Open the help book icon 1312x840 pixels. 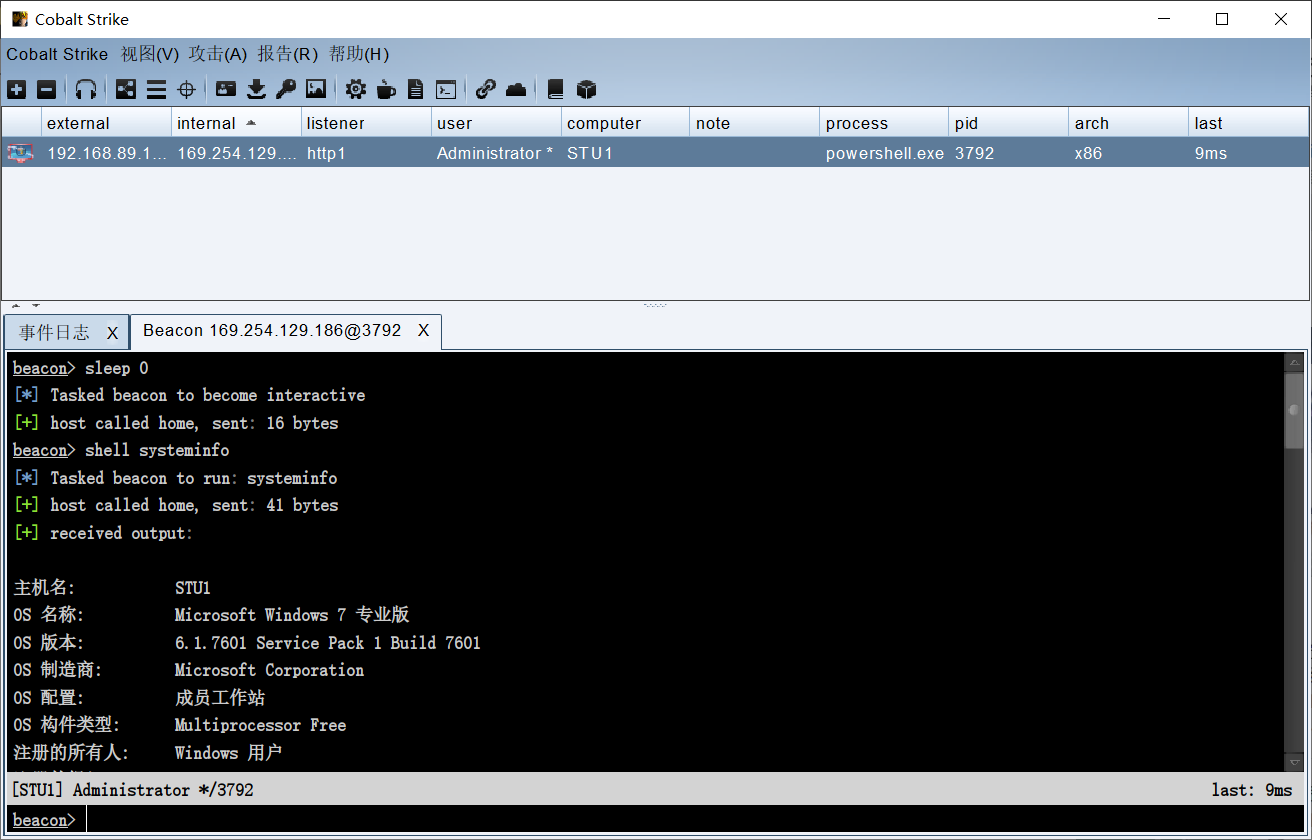pos(556,89)
